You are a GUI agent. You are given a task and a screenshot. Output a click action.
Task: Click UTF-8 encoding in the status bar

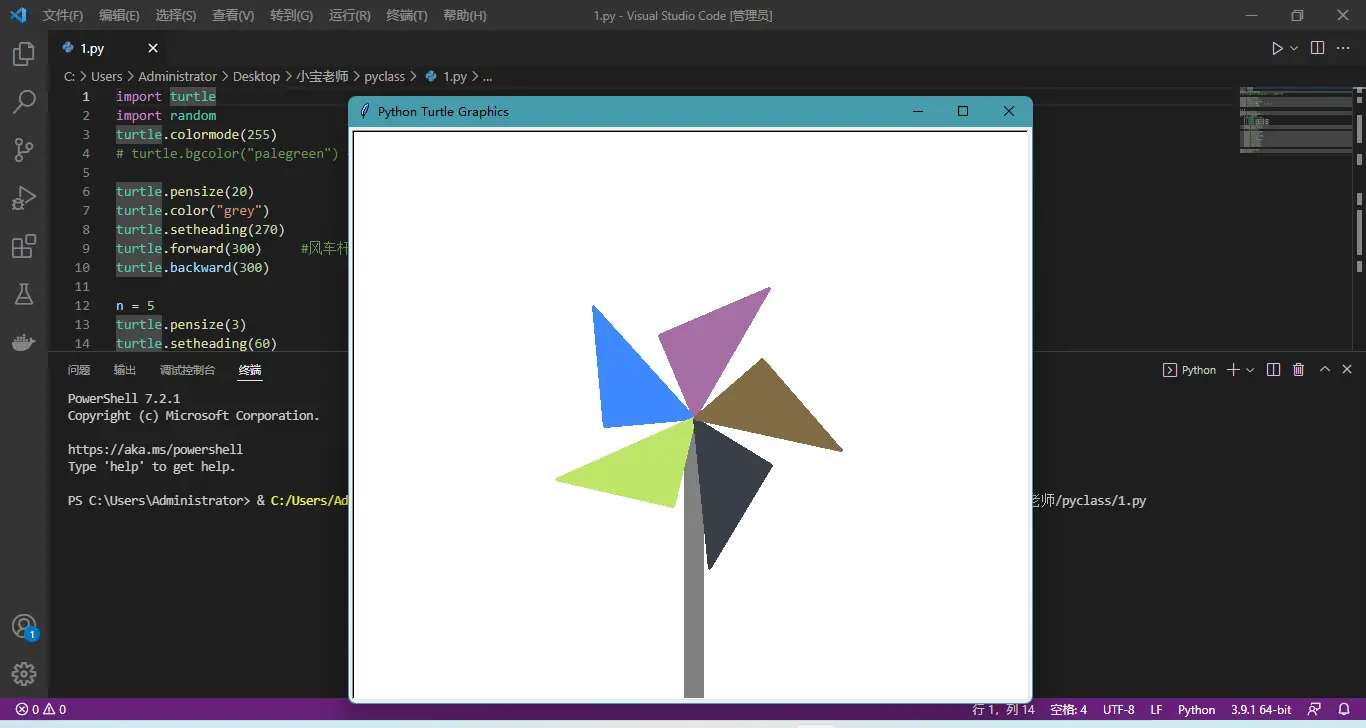(x=1118, y=709)
